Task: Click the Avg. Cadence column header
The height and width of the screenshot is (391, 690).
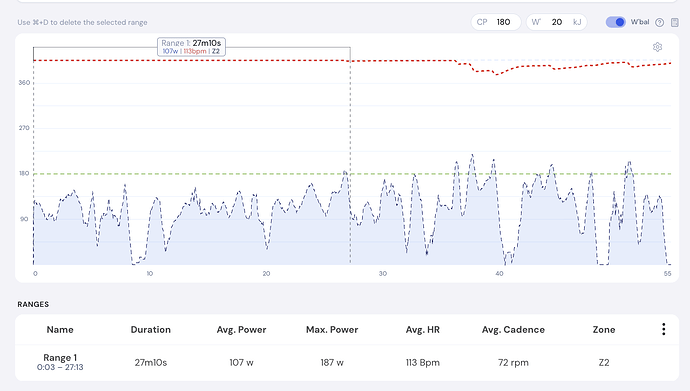Action: [x=513, y=329]
